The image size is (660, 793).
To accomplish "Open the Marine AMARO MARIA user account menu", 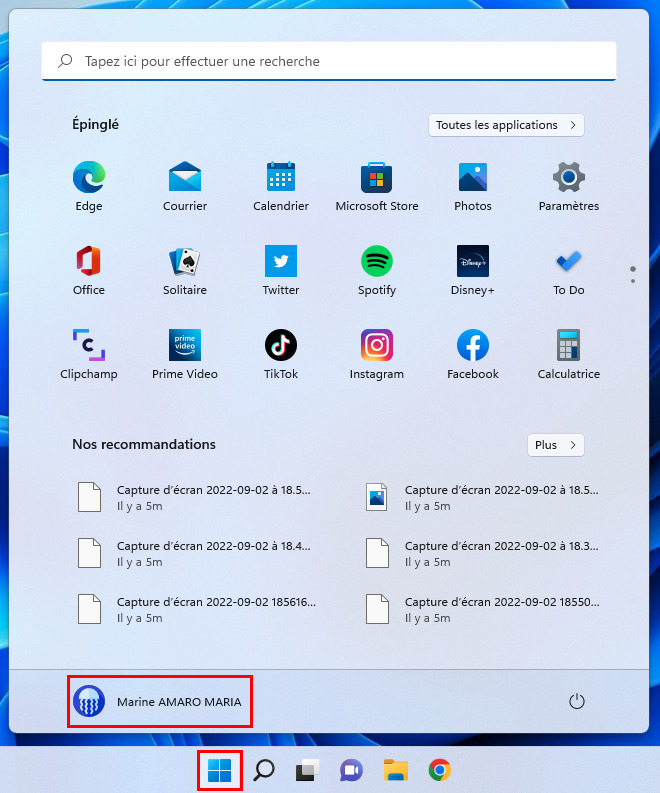I will pos(160,701).
